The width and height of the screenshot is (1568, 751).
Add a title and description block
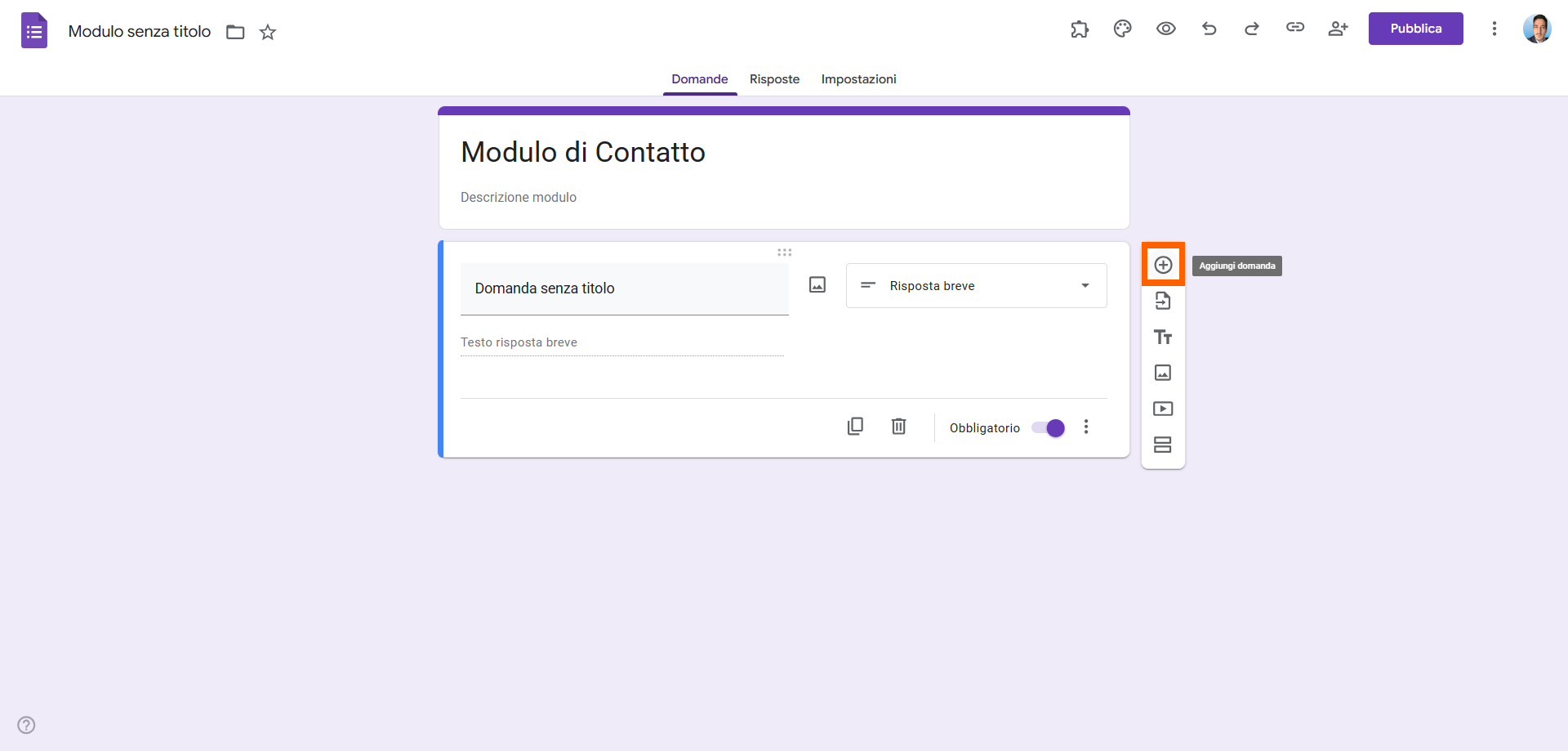[1163, 337]
